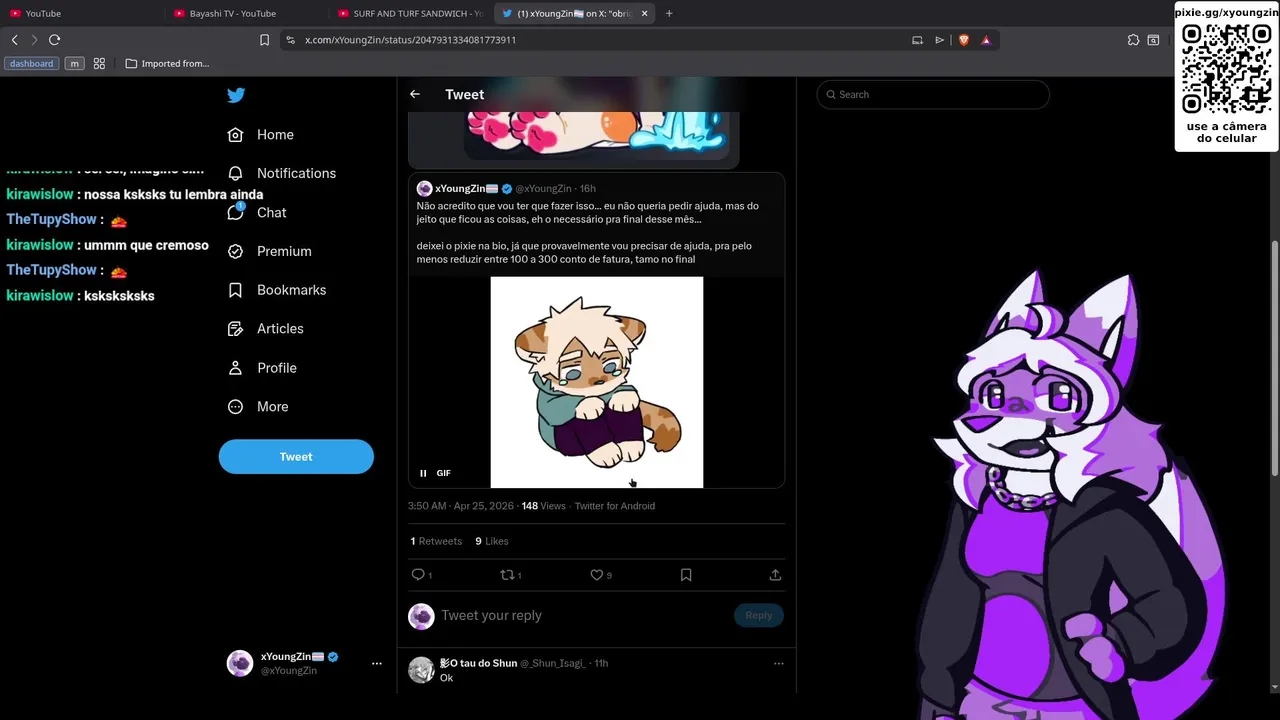
Task: Open O tau do Shun's profile avatar
Action: 422,670
